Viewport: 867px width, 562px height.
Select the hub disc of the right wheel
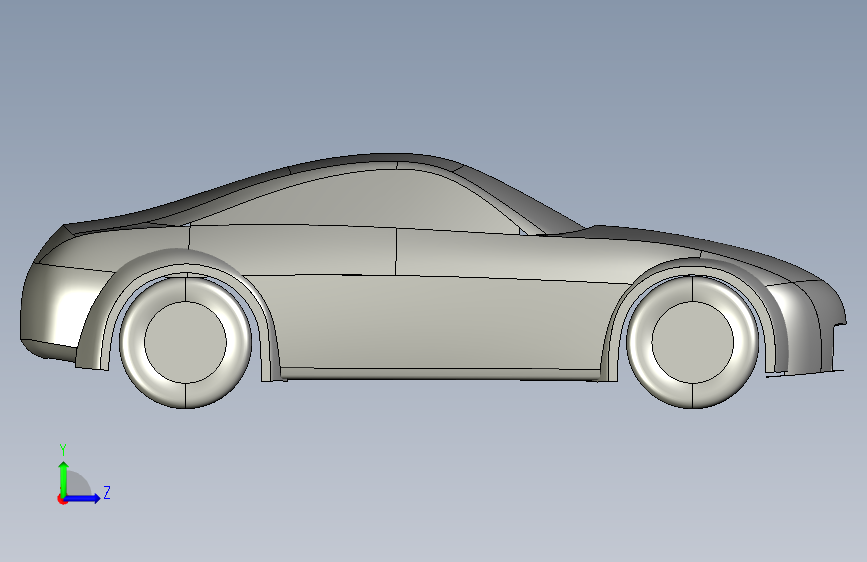[692, 342]
